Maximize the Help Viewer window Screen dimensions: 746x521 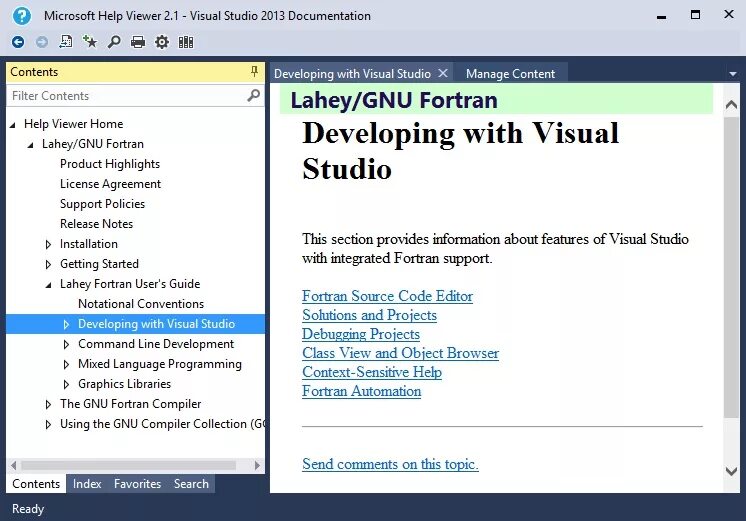(x=695, y=15)
